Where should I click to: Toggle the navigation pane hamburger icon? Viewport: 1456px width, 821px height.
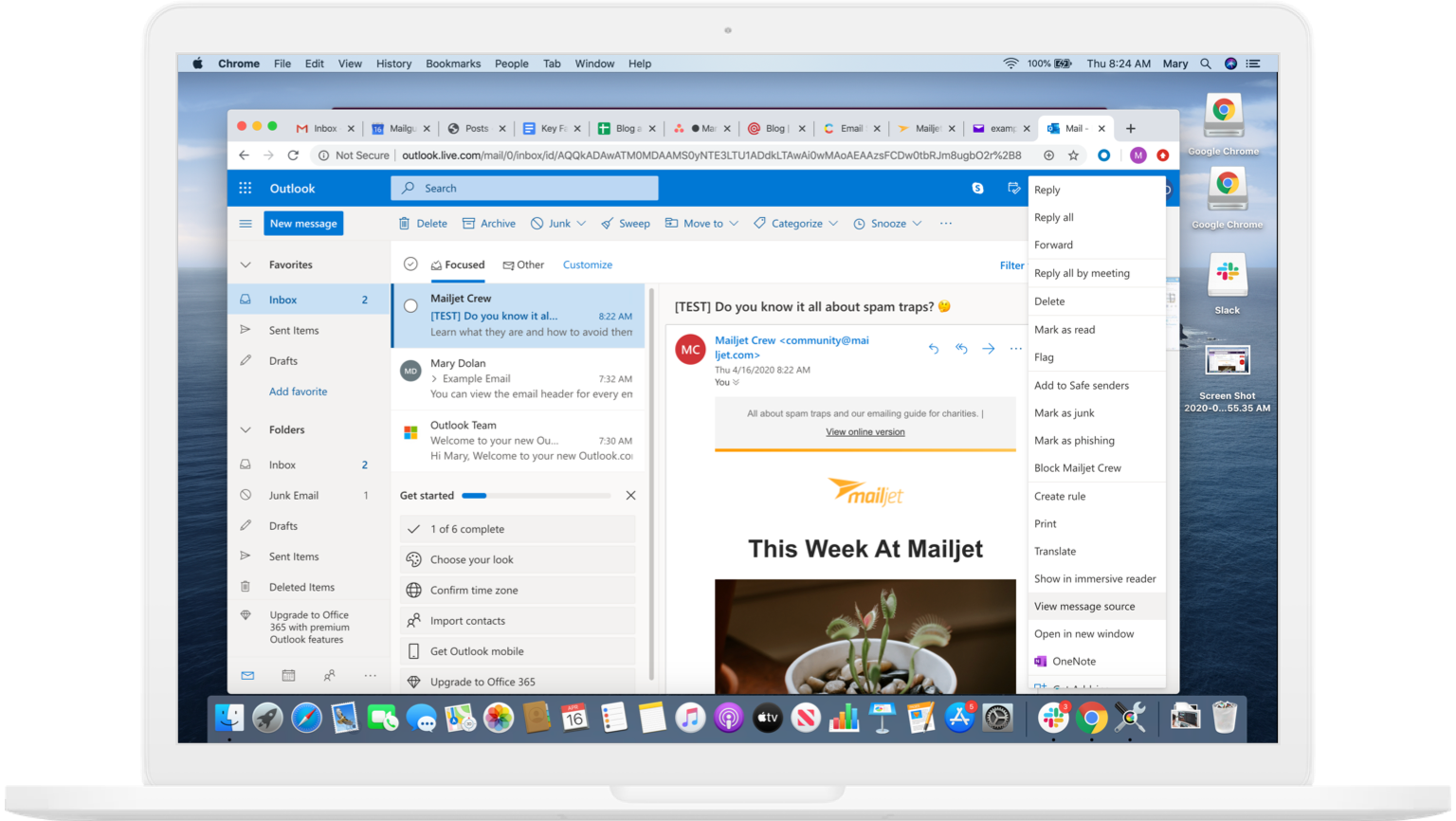click(246, 224)
